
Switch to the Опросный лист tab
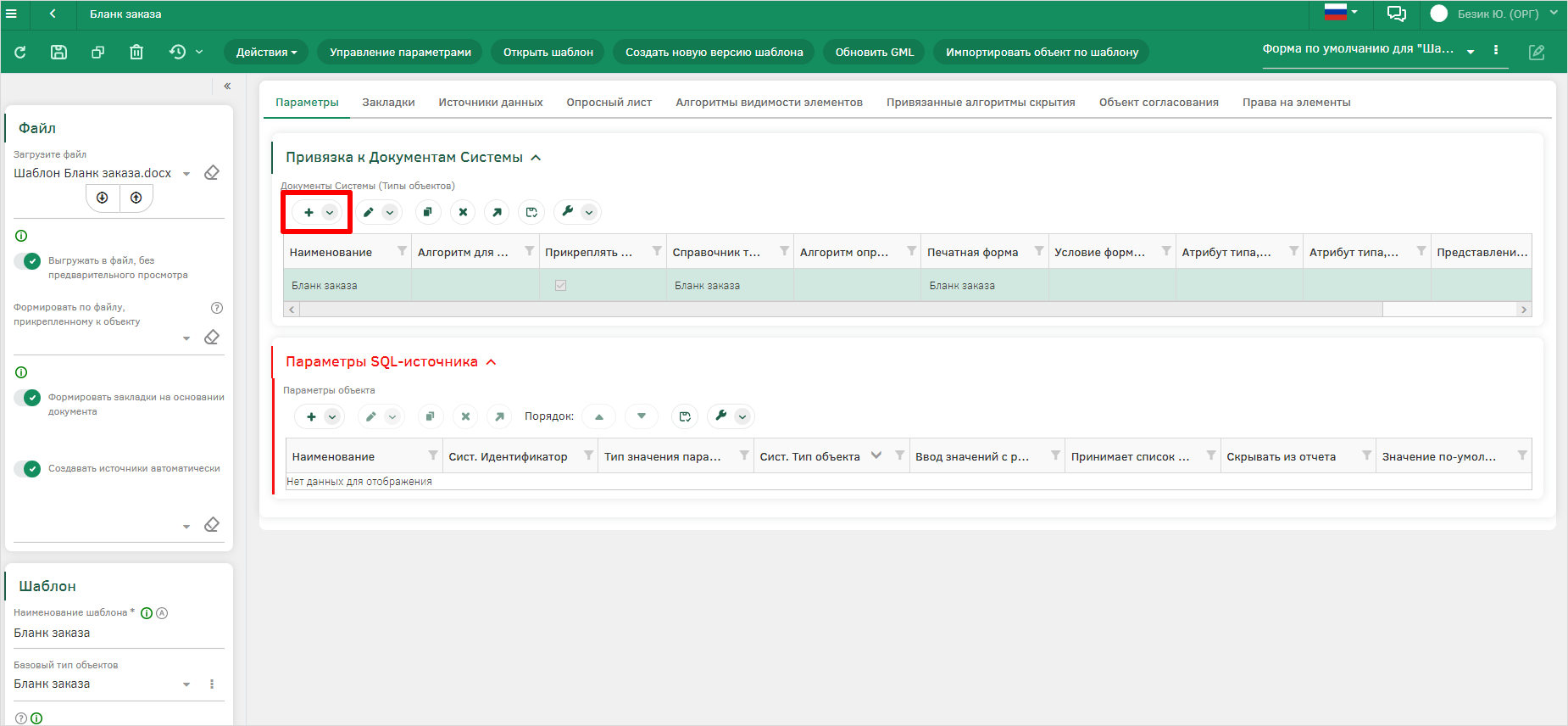click(x=609, y=103)
